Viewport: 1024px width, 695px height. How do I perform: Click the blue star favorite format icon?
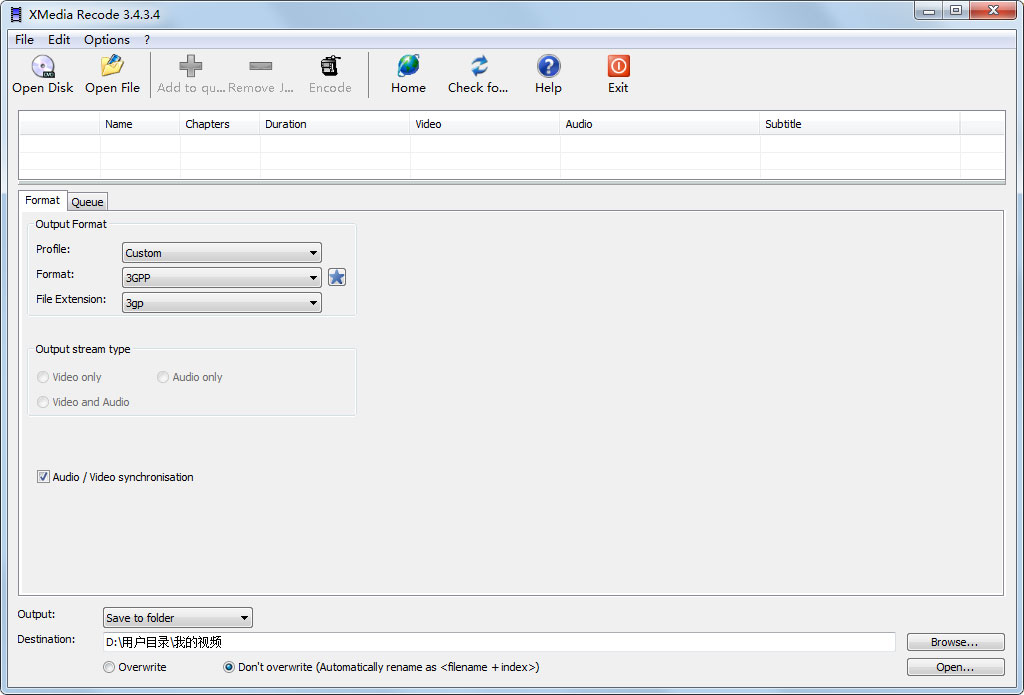(x=337, y=278)
